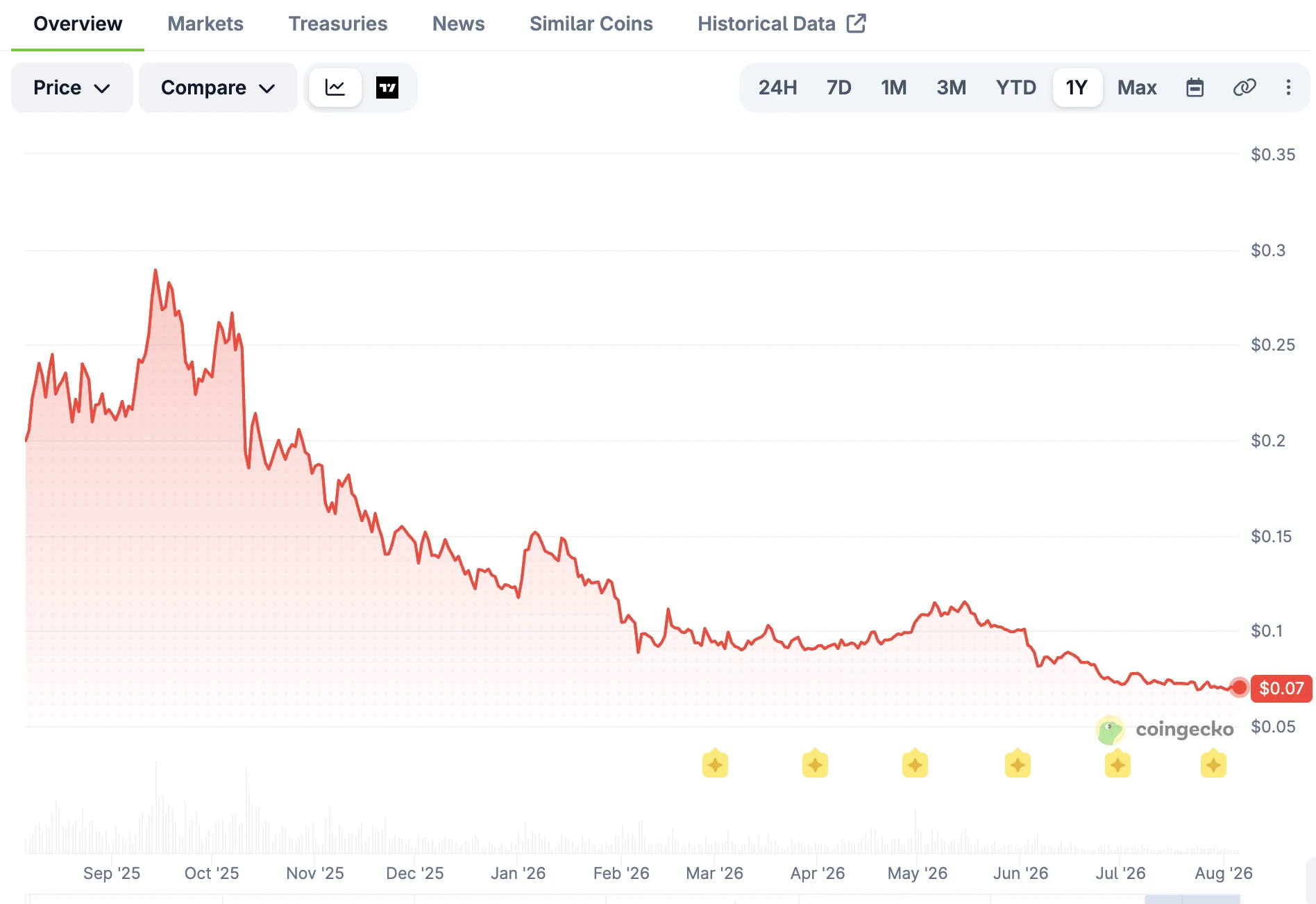Open the news marker star above Apr '26
Screen dimensions: 1316x904
coord(815,764)
